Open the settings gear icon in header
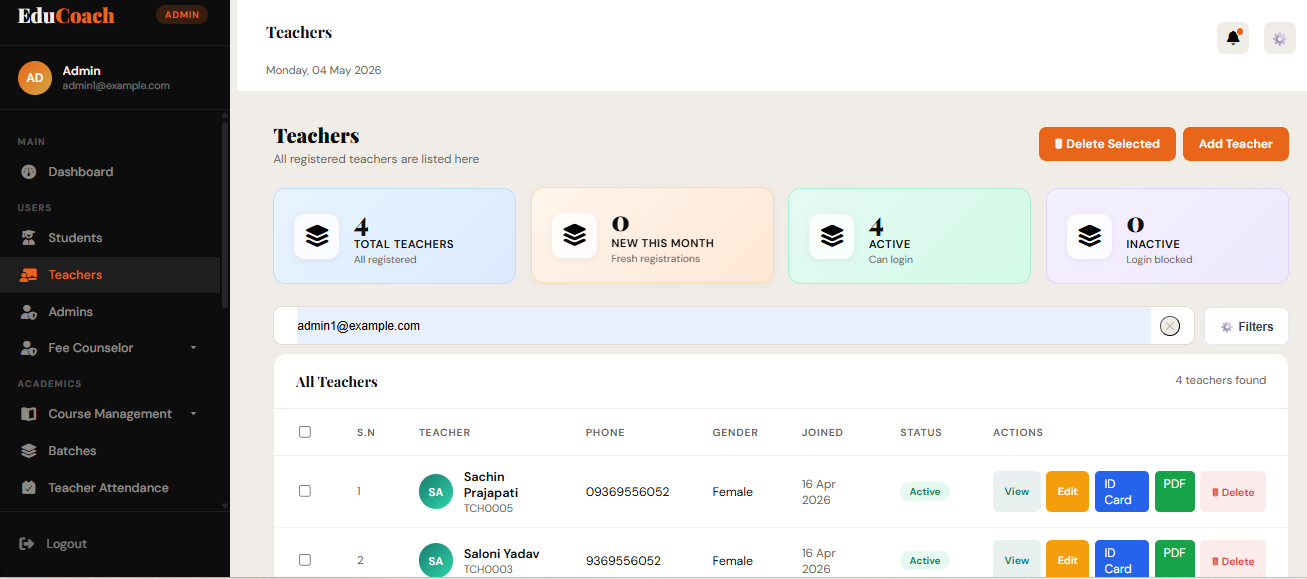Viewport: 1307px width, 579px height. (1279, 38)
